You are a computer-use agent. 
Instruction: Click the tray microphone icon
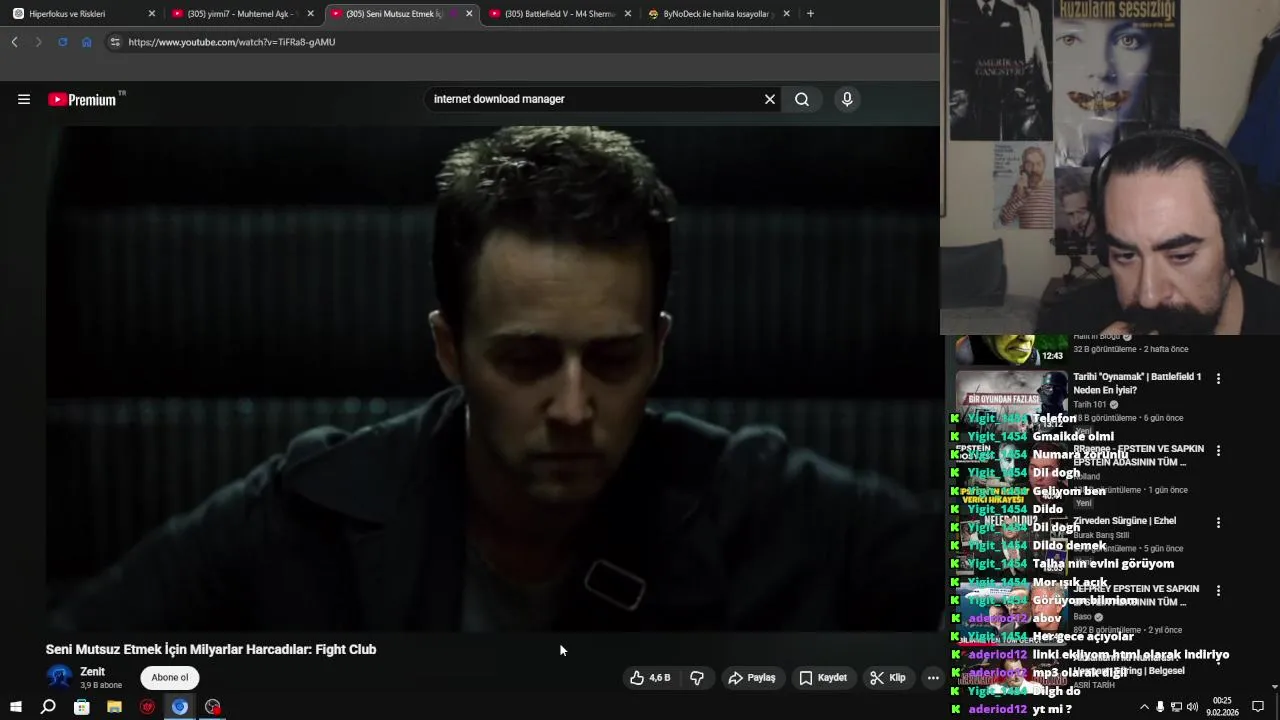tap(1160, 707)
